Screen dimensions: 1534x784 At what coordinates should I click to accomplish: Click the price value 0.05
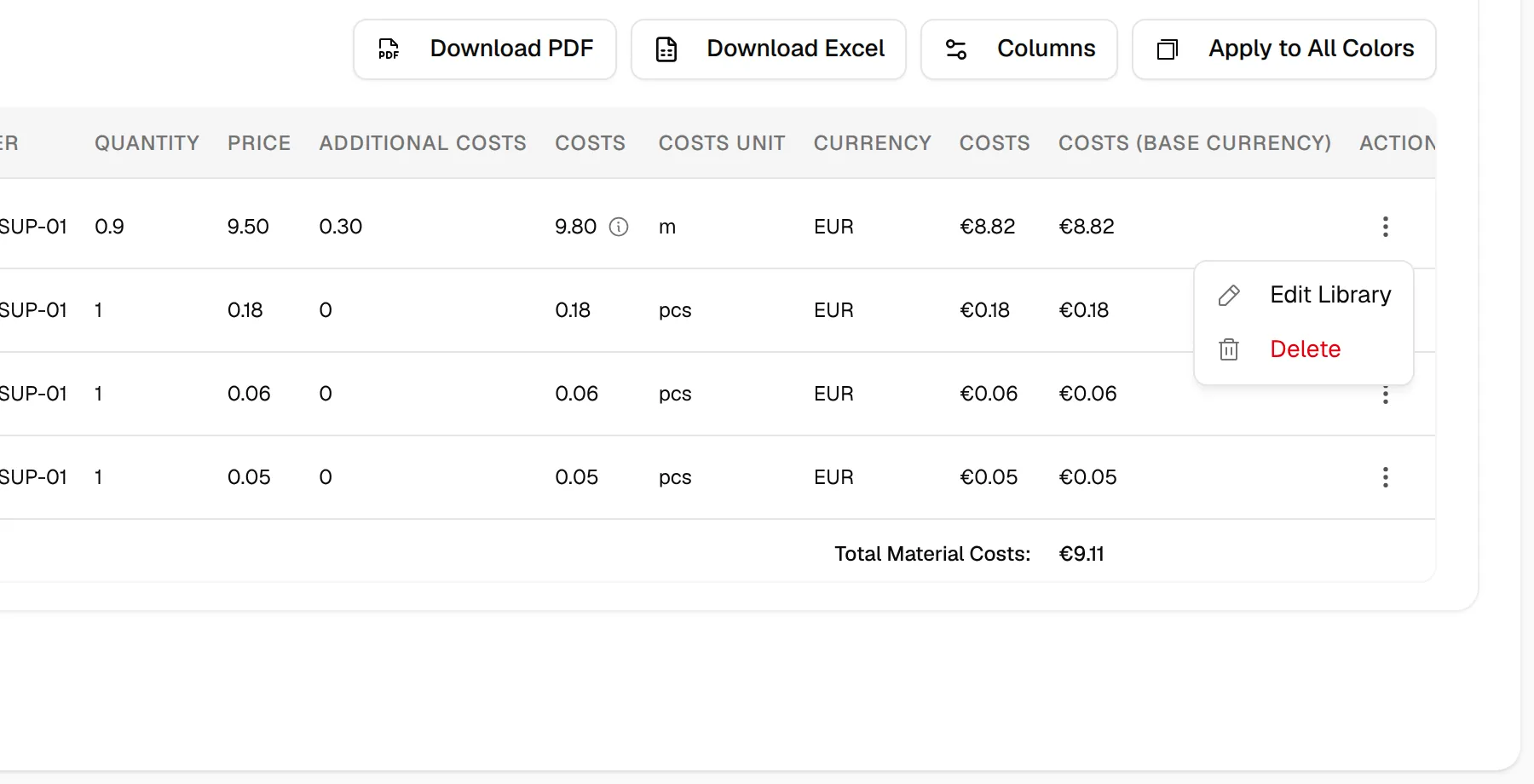(249, 477)
